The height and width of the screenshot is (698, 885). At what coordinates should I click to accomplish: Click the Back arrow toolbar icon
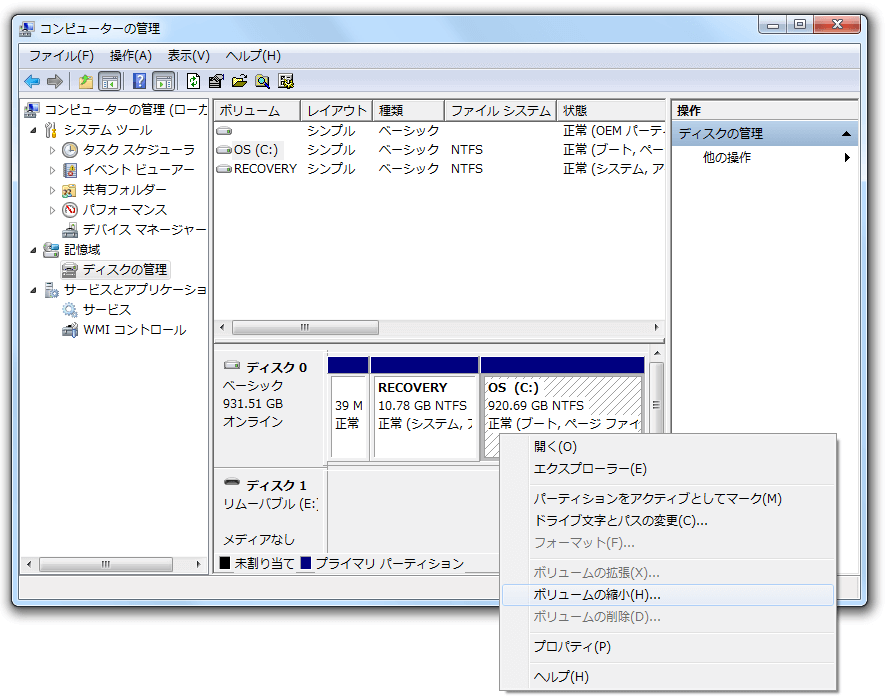32,81
